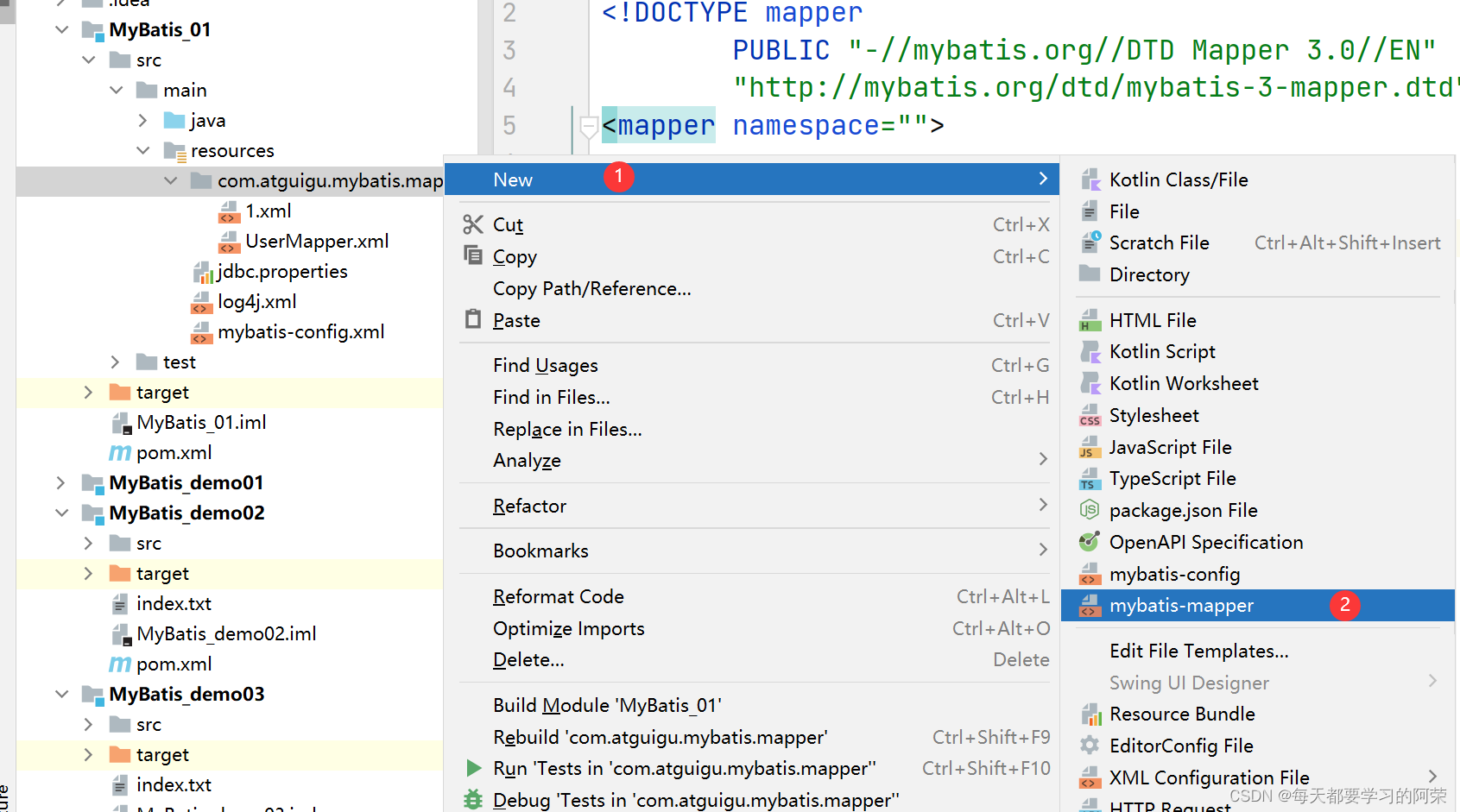Click the mybatis-config template icon
This screenshot has height=812, width=1460.
pos(1090,574)
